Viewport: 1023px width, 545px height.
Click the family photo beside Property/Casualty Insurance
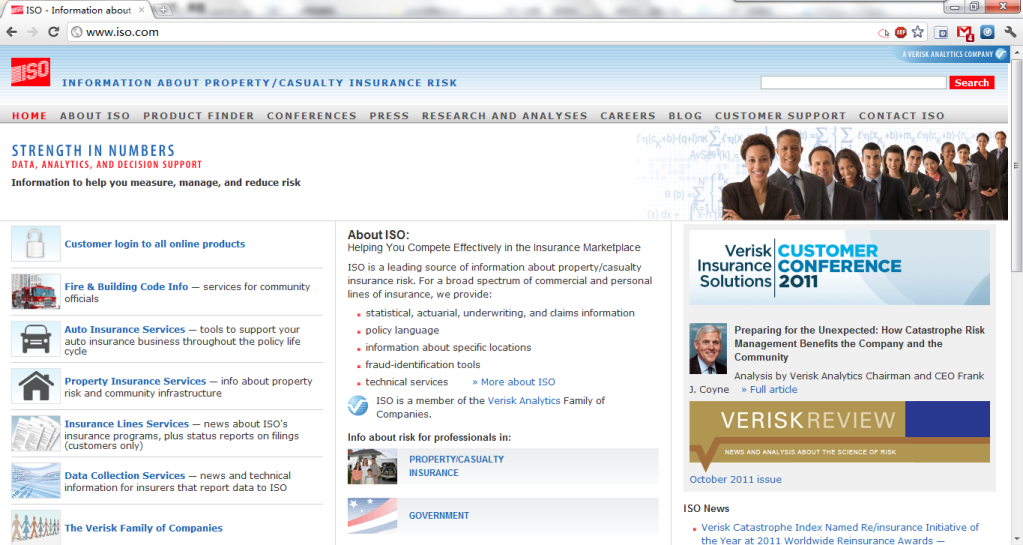(x=372, y=466)
